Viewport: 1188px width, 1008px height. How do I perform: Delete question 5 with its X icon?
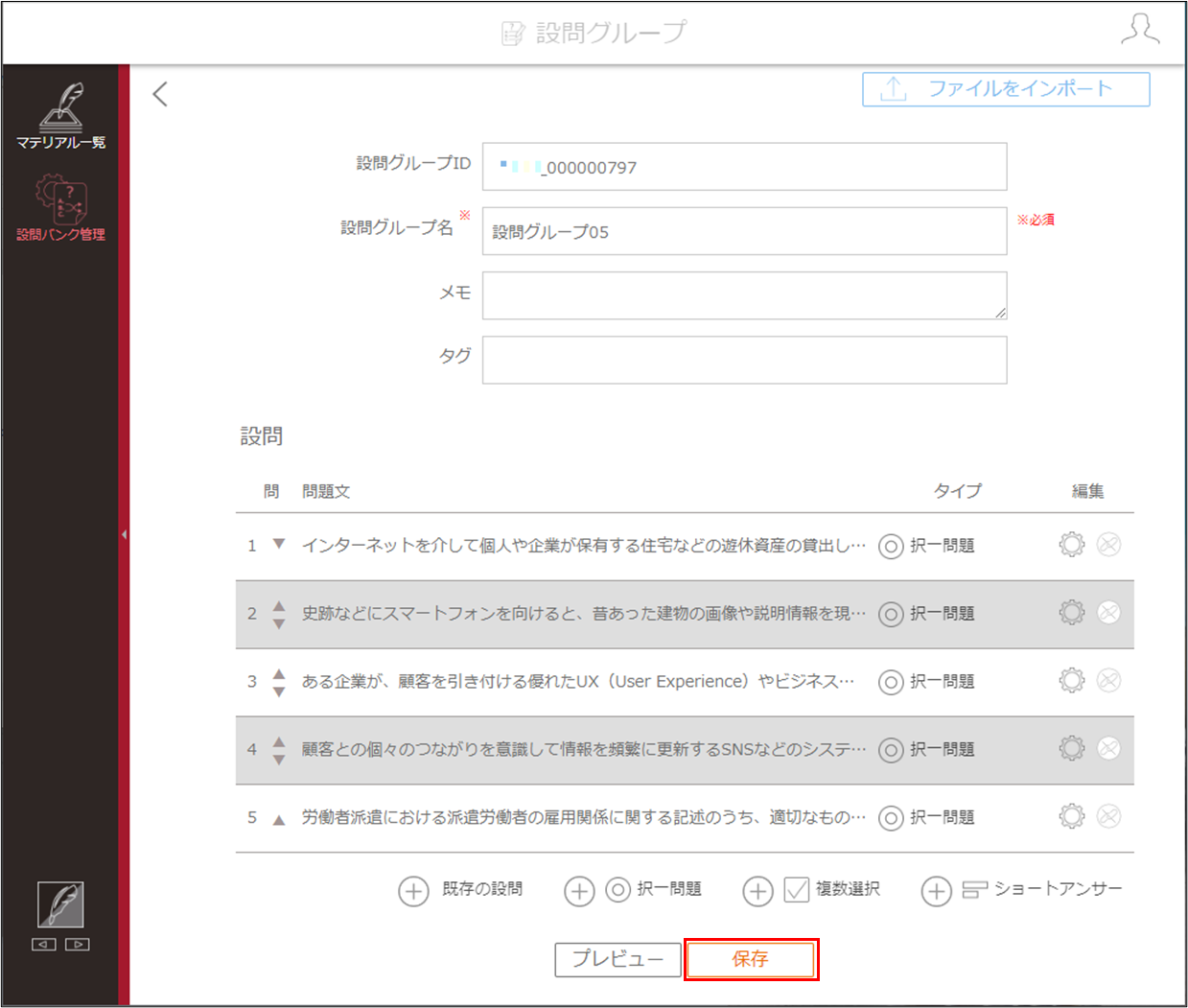[x=1108, y=817]
